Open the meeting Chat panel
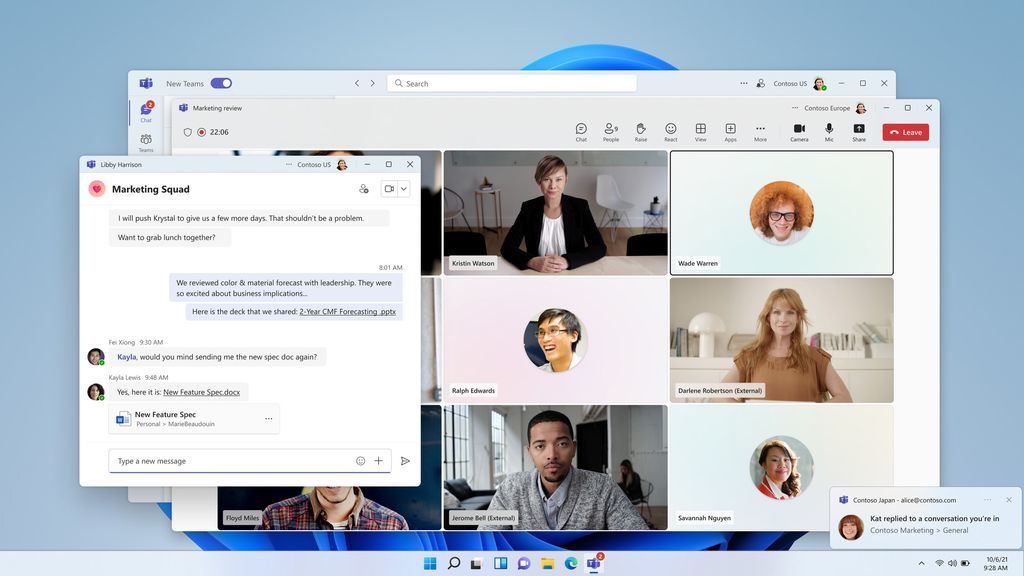Viewport: 1024px width, 576px height. click(581, 131)
